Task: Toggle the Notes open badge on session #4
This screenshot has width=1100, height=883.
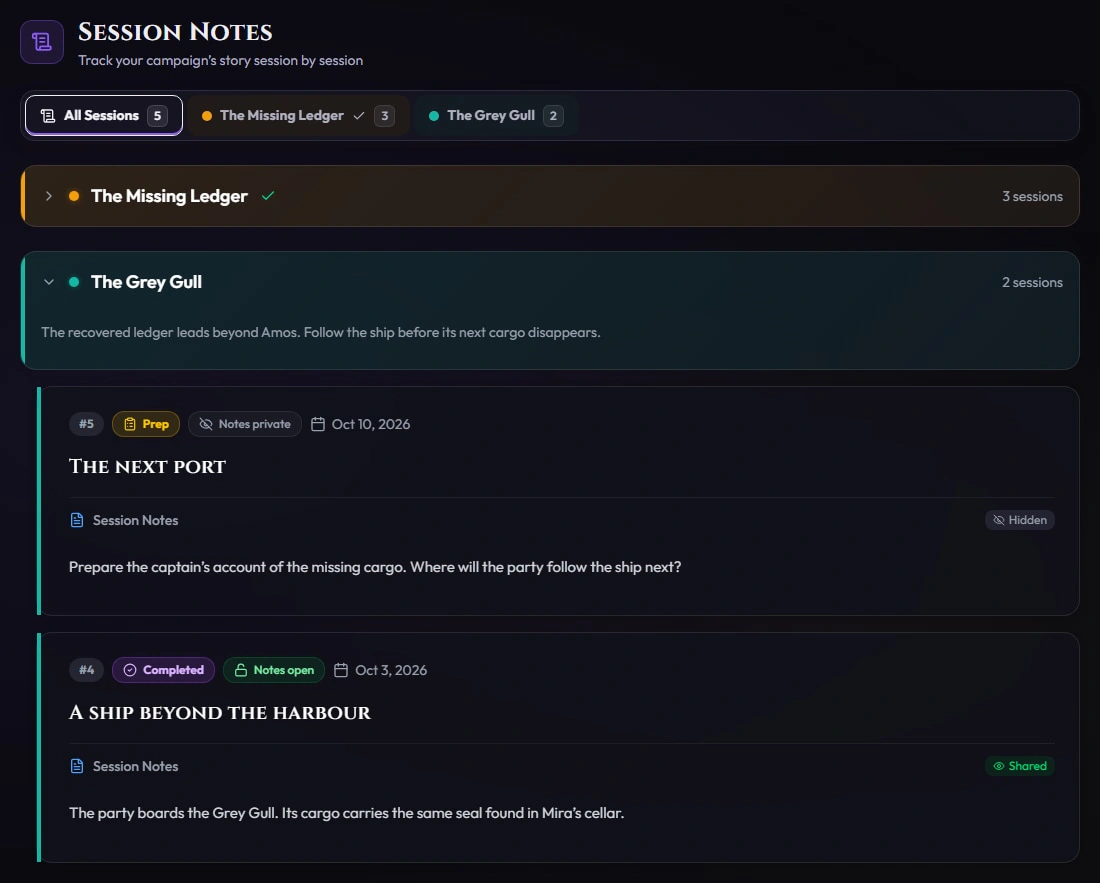Action: 274,670
